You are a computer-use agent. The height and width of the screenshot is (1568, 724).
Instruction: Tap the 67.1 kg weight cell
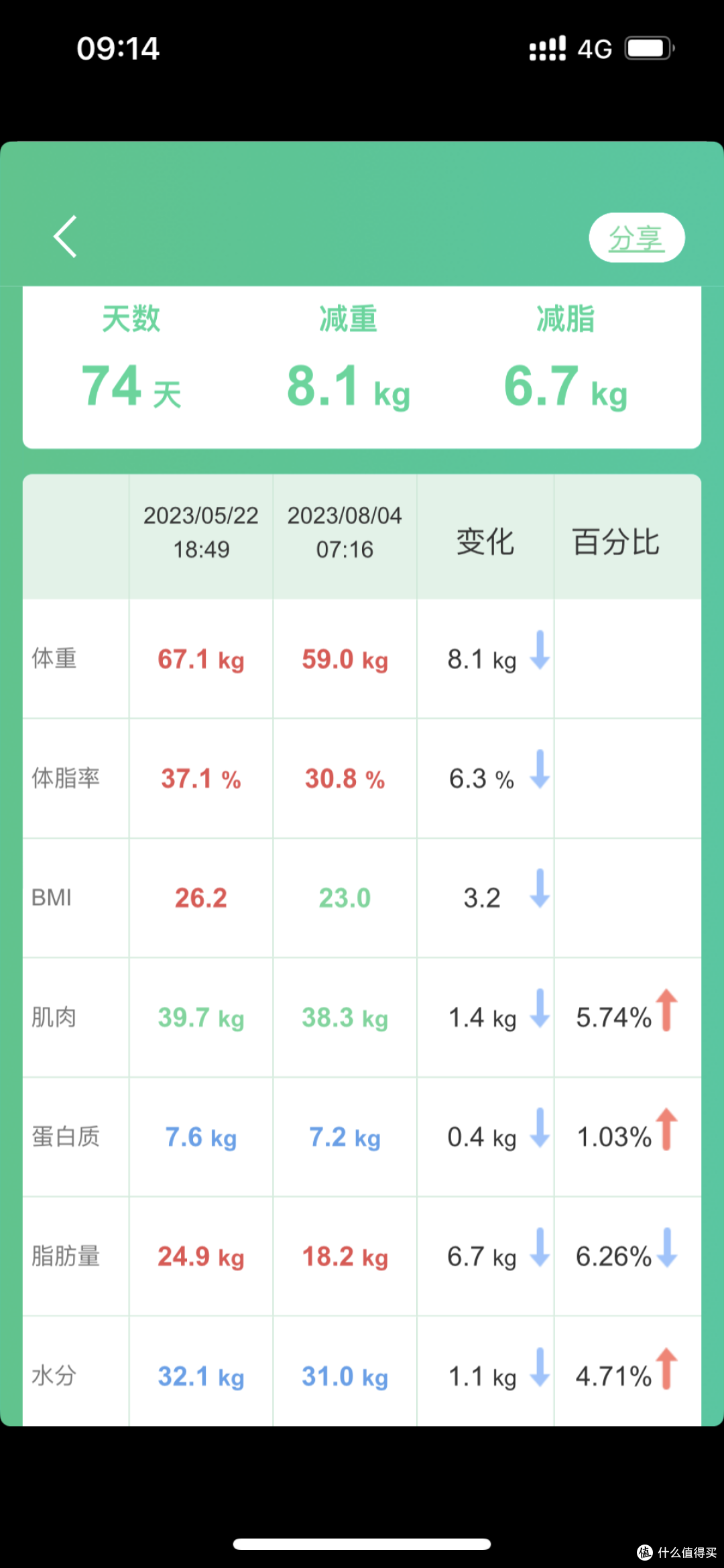(201, 660)
